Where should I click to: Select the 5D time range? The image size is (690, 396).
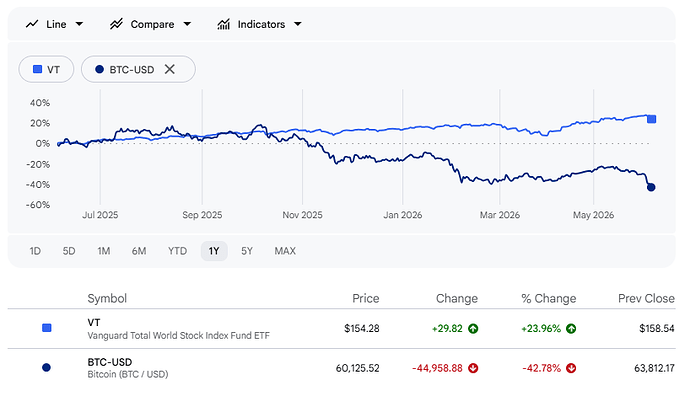(x=69, y=251)
